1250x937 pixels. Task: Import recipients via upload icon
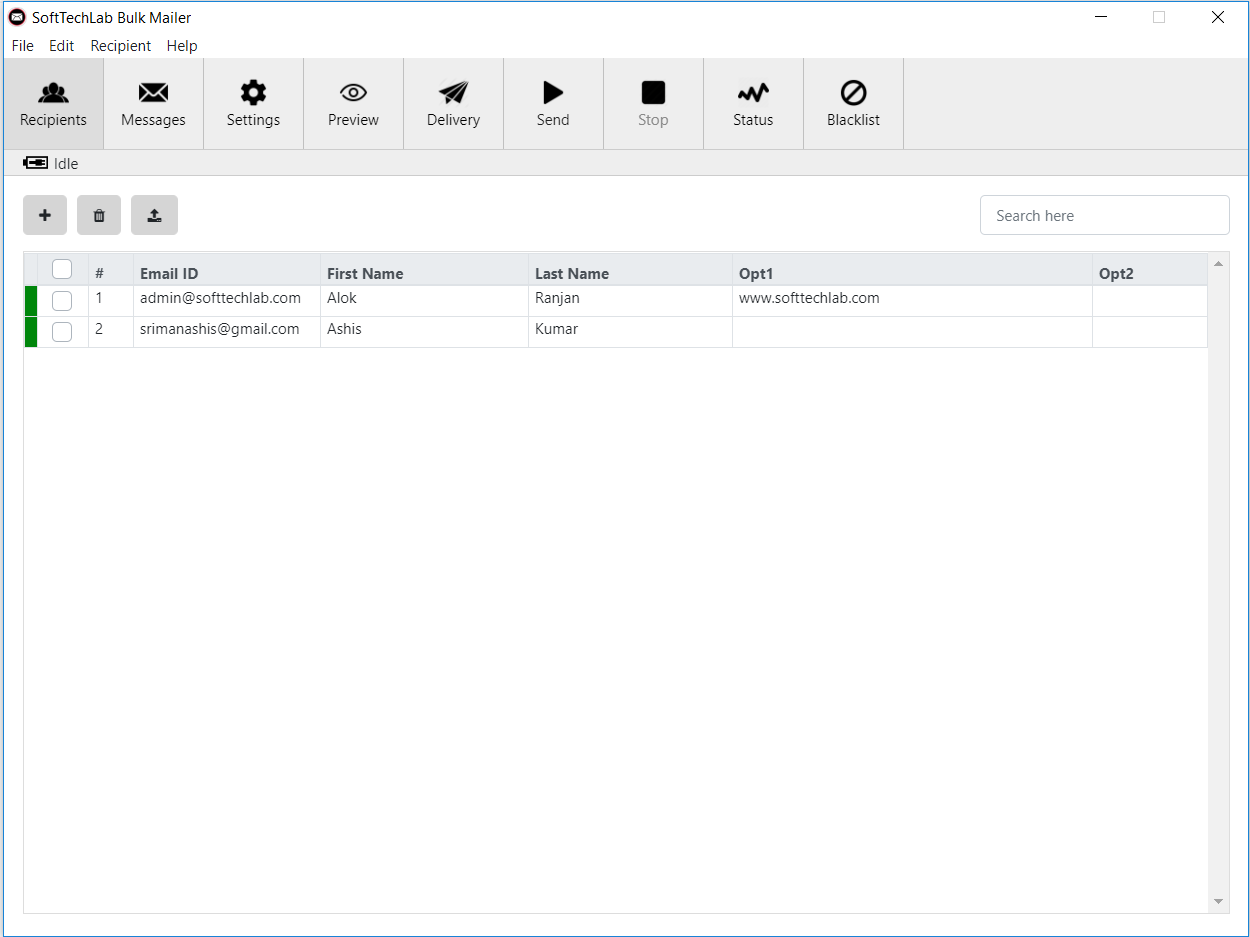coord(154,215)
